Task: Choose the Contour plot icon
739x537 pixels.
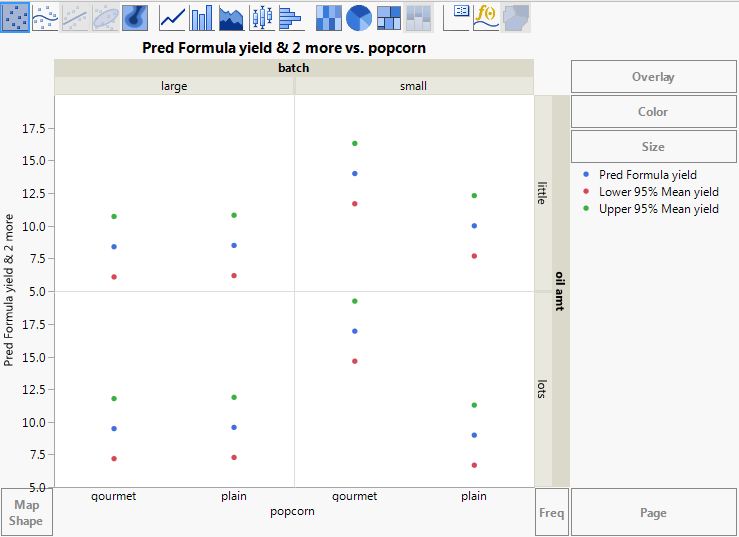Action: point(135,17)
